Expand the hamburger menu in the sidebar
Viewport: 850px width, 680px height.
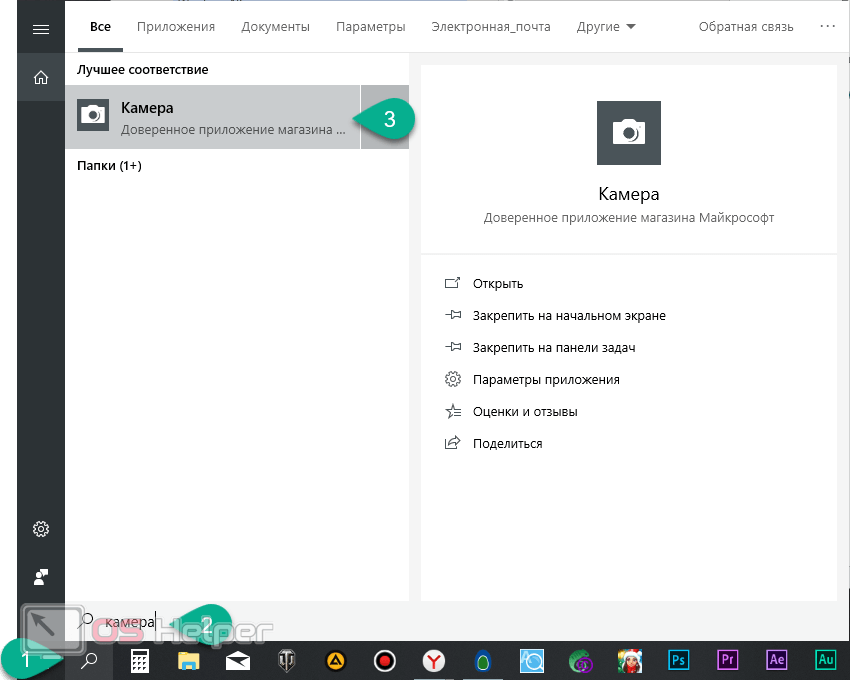41,29
